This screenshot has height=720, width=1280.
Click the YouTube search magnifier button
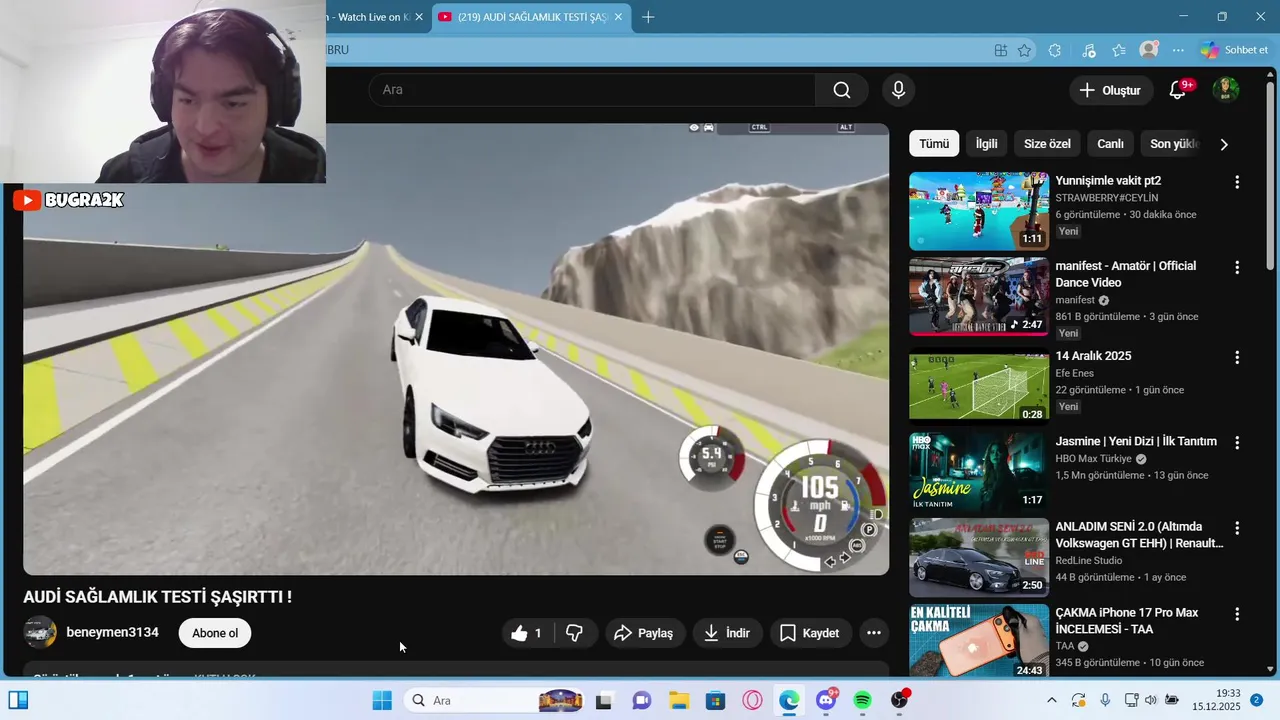click(842, 90)
